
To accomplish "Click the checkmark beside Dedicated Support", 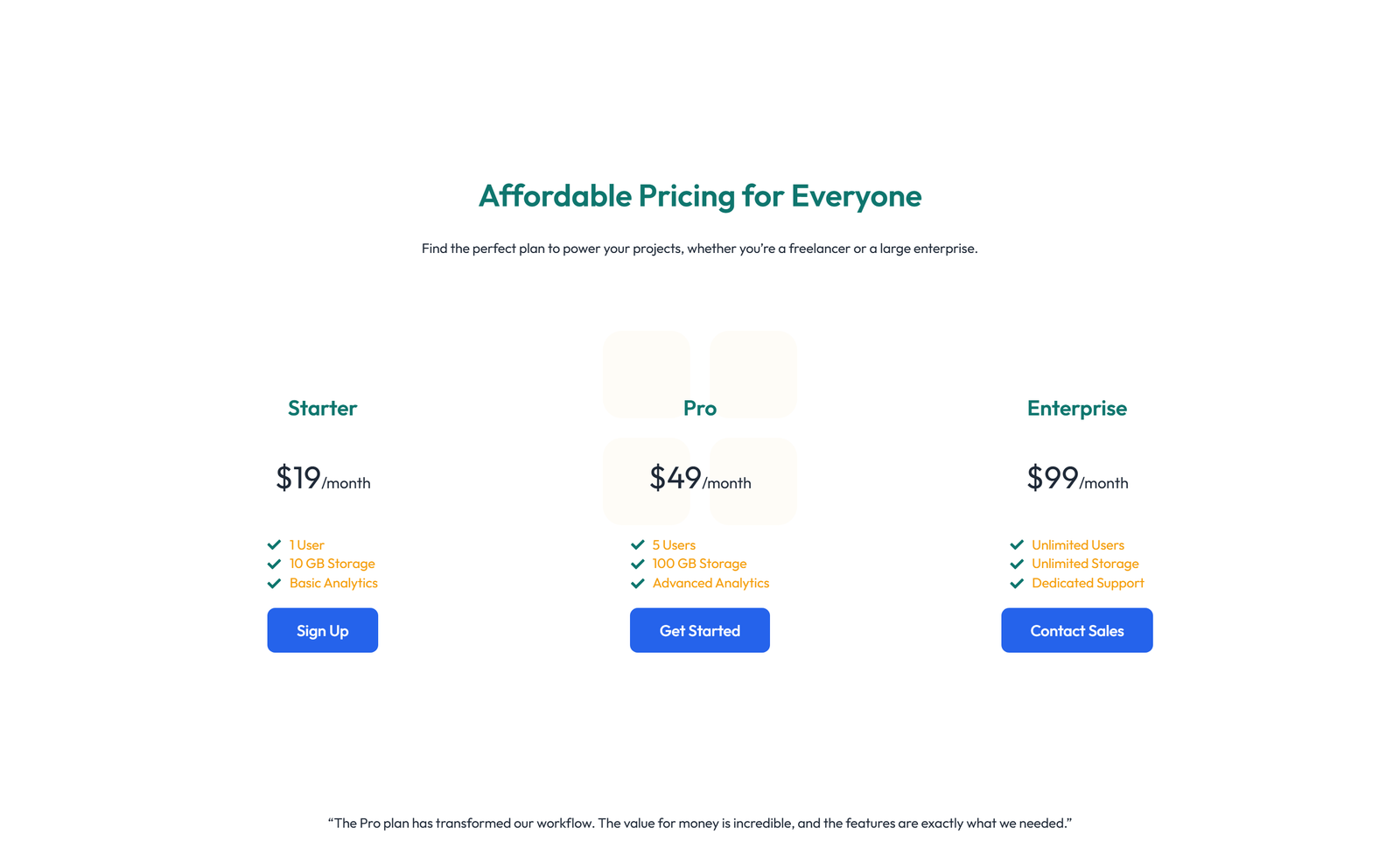I will pos(1015,583).
